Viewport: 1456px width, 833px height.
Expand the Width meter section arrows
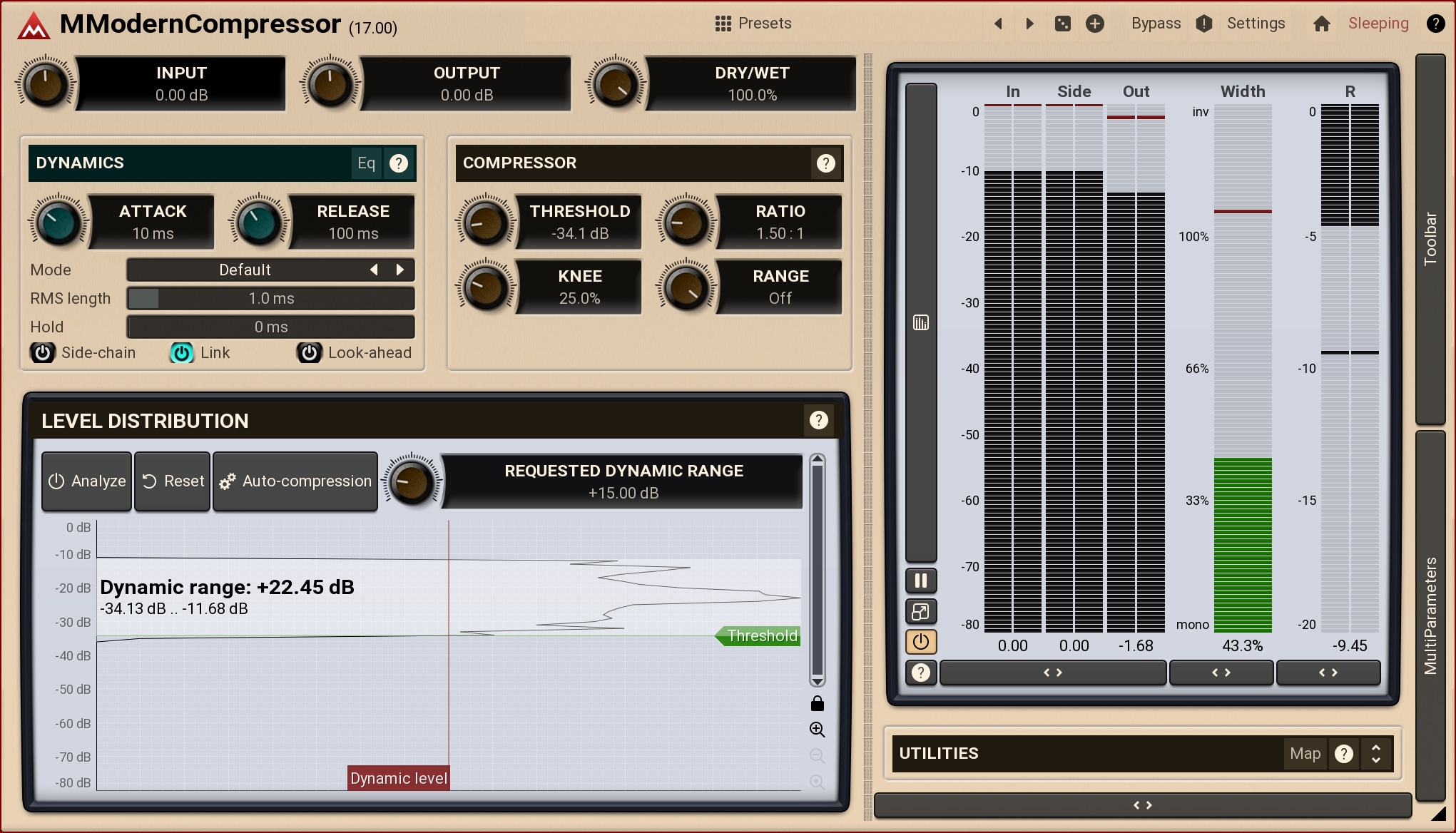[x=1221, y=673]
